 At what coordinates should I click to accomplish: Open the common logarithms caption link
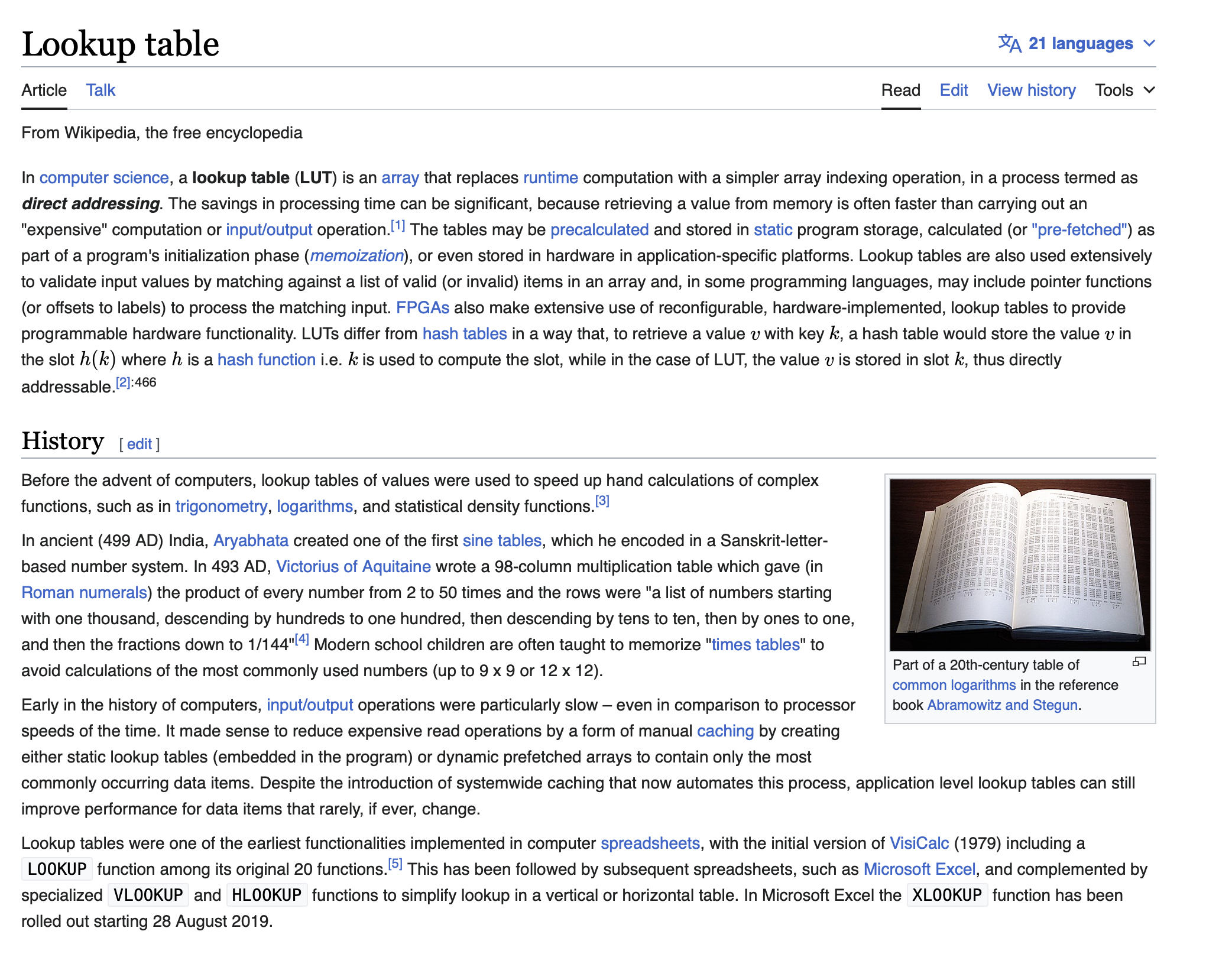[x=954, y=684]
